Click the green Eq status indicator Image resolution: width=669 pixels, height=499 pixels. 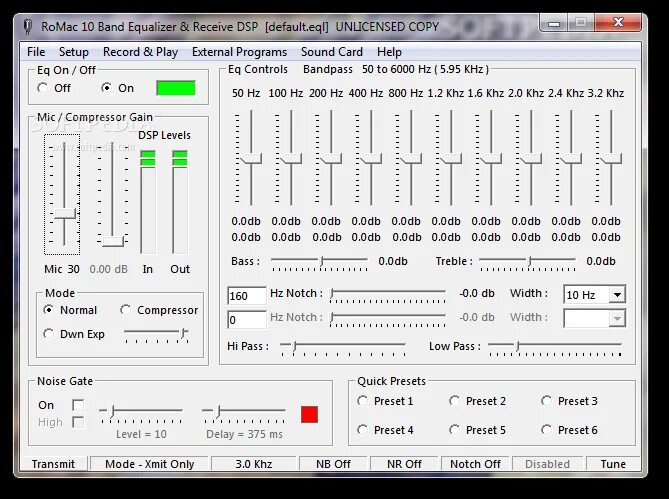click(x=176, y=88)
